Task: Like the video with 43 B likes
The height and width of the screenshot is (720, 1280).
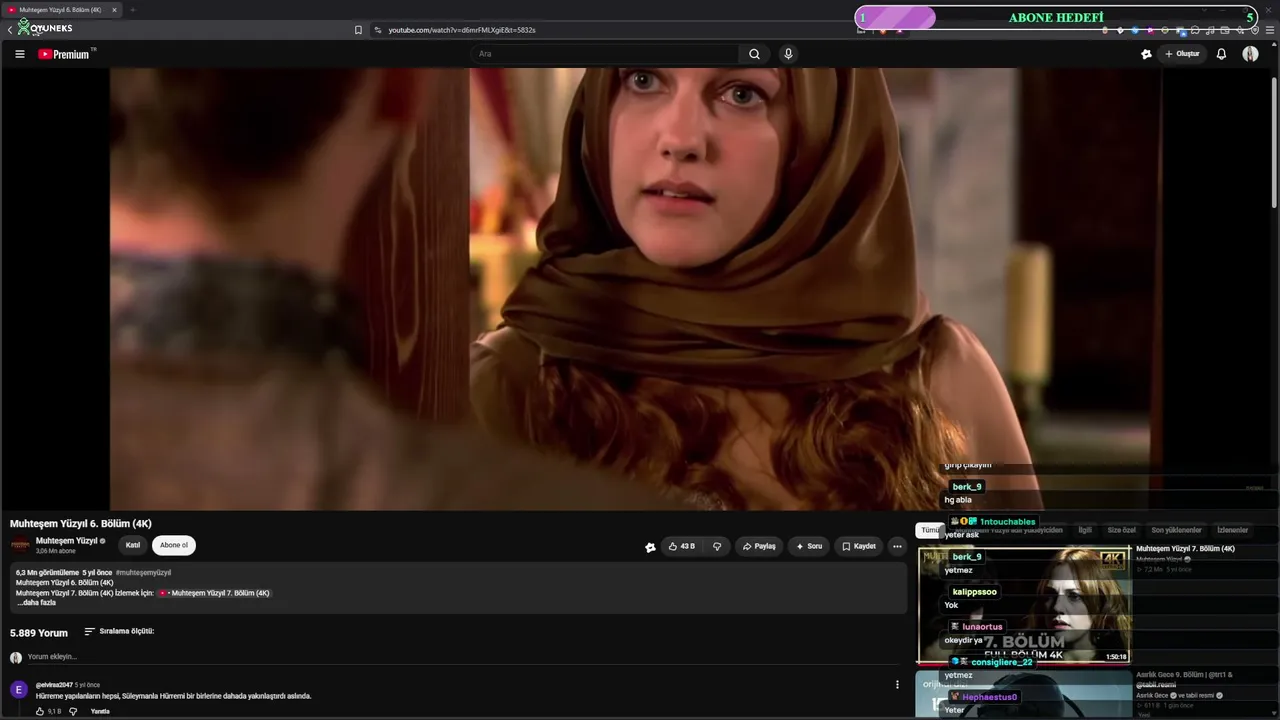Action: coord(682,546)
